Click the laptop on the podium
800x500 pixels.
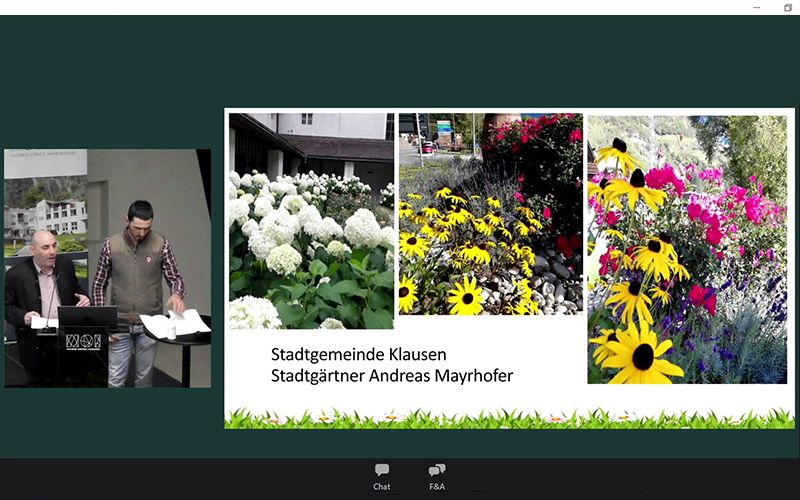click(87, 317)
